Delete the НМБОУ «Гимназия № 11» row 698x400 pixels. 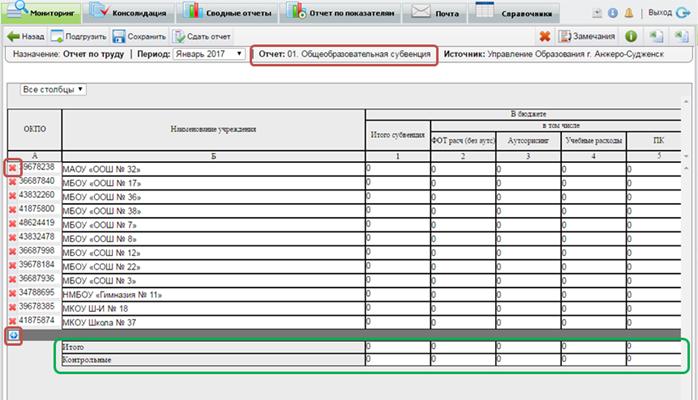tap(13, 294)
